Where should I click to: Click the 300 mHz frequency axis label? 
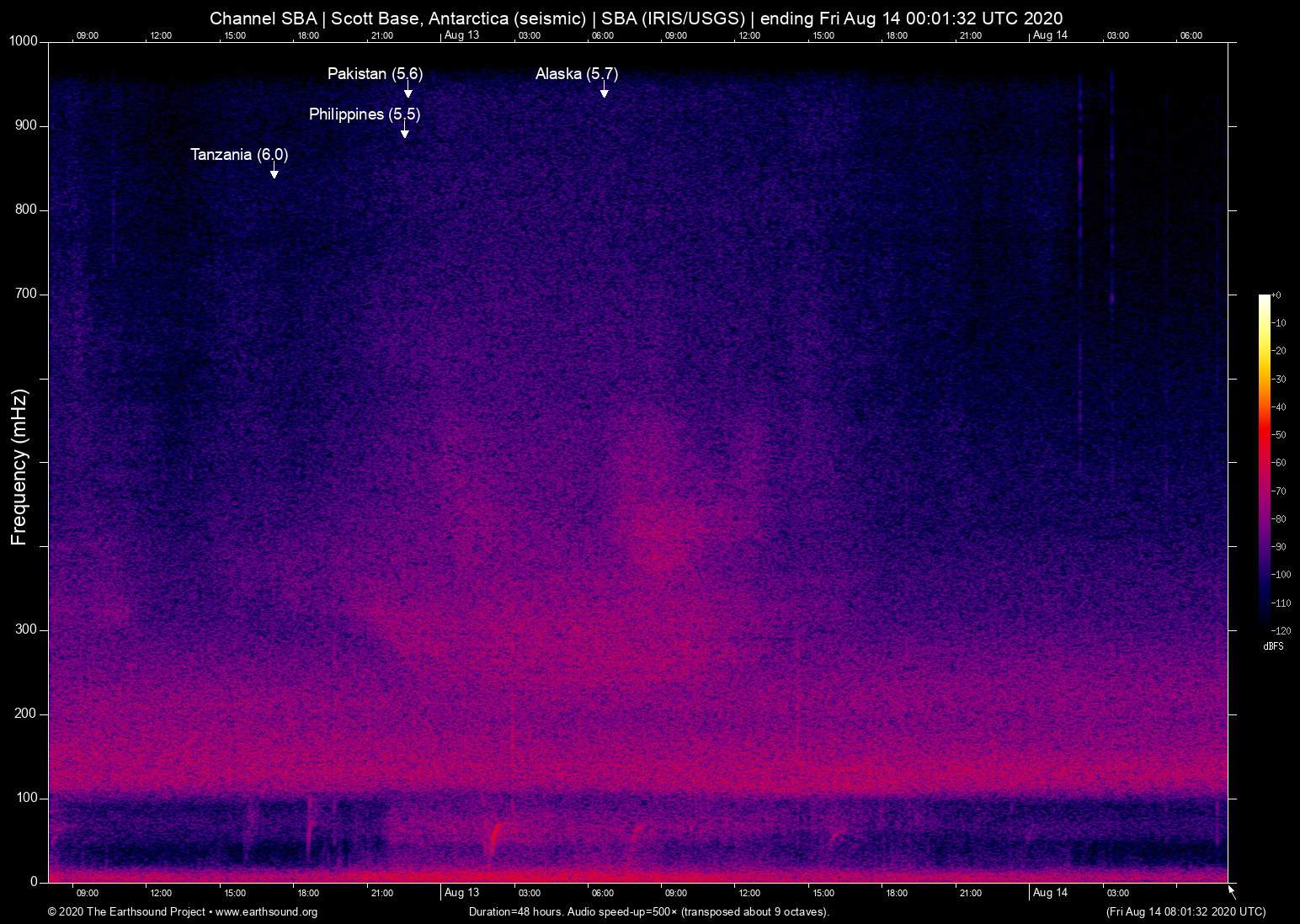[26, 629]
